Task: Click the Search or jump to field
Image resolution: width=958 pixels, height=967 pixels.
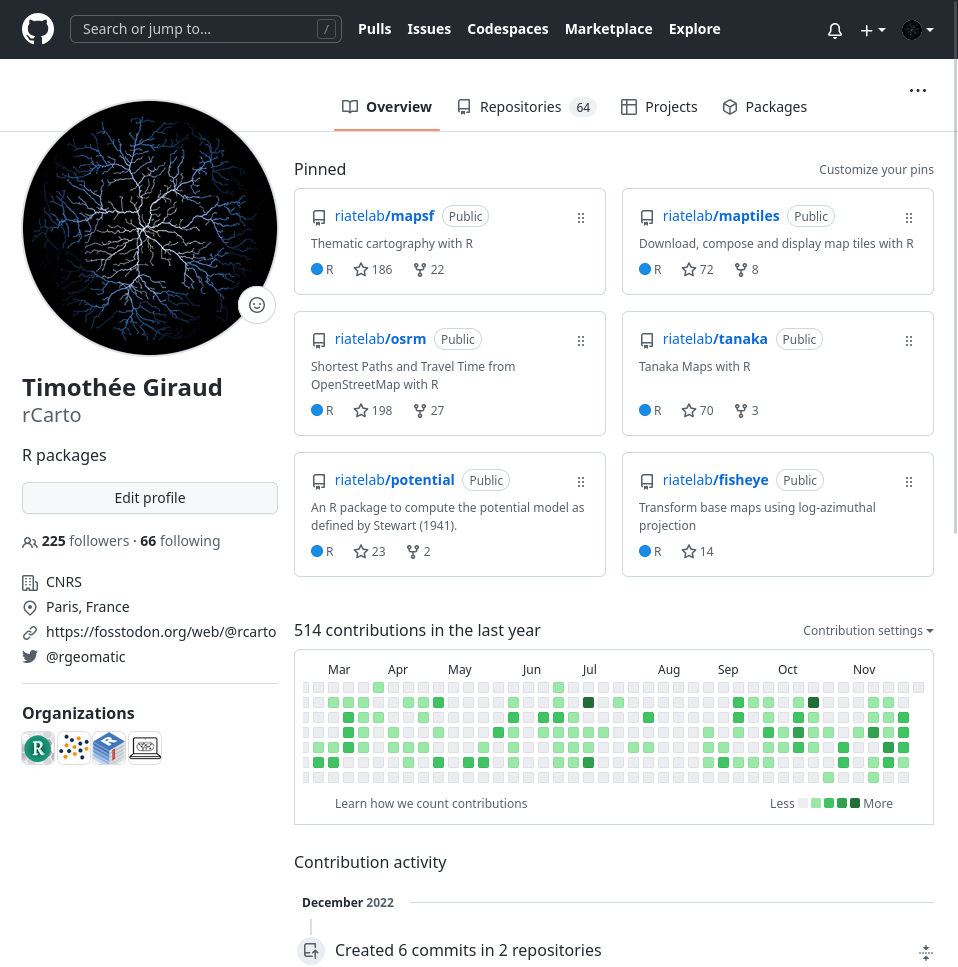Action: (205, 29)
